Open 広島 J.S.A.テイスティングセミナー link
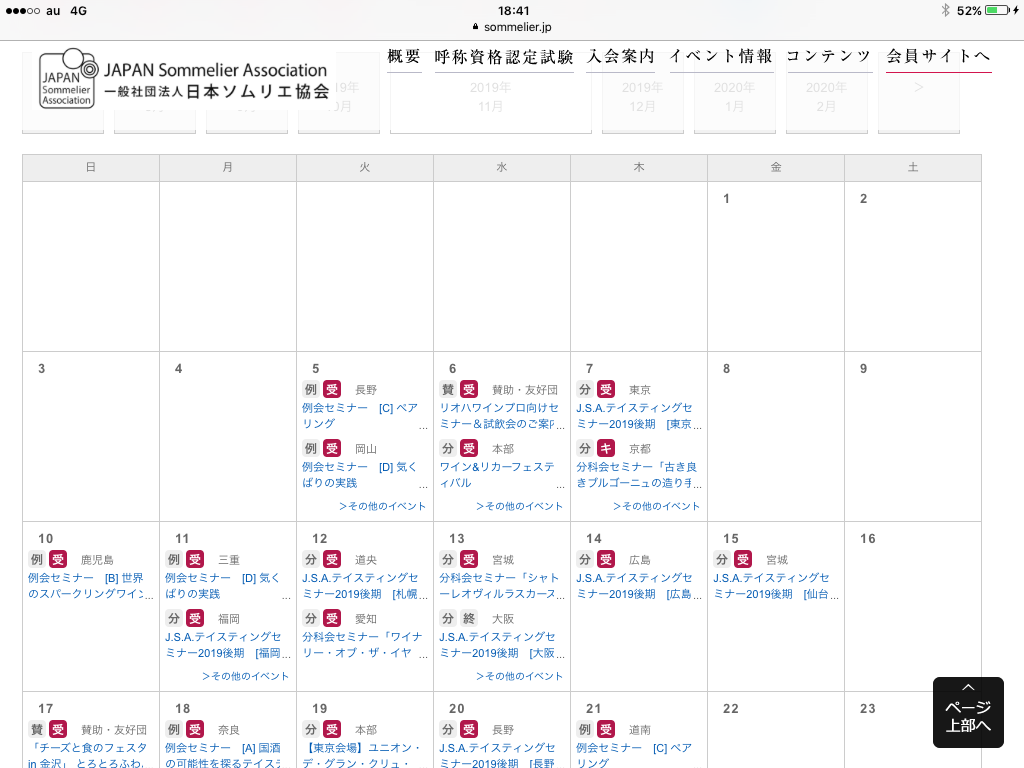 [637, 586]
